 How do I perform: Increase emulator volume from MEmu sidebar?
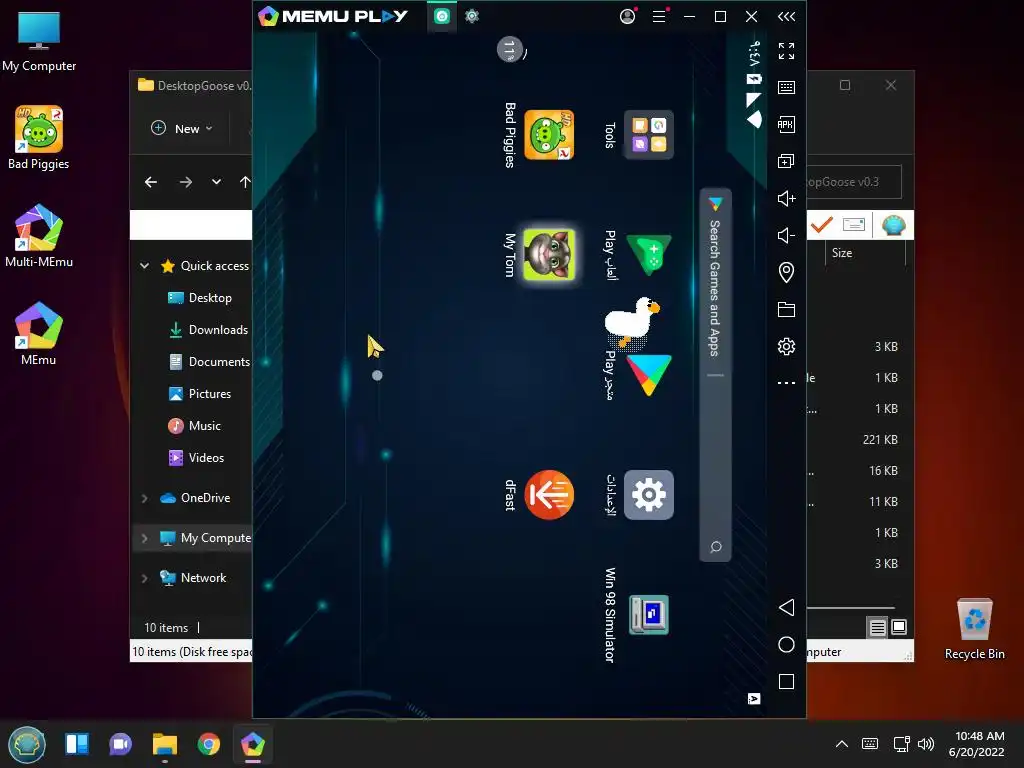pyautogui.click(x=786, y=199)
